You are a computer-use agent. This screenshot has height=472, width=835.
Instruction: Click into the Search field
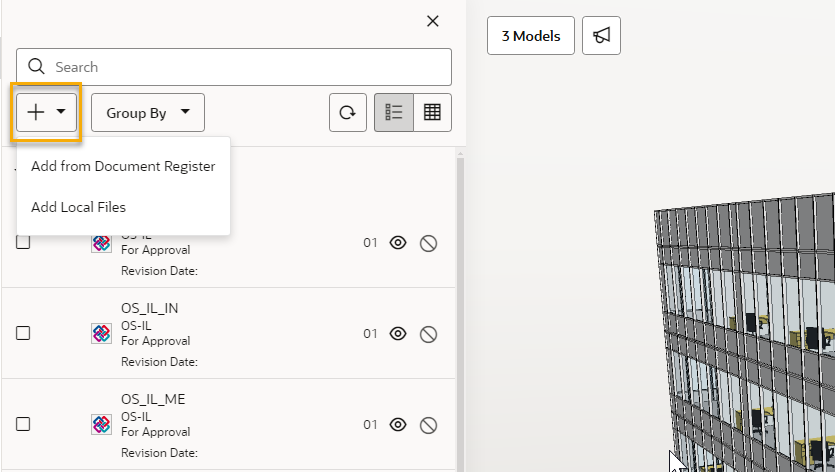[234, 67]
